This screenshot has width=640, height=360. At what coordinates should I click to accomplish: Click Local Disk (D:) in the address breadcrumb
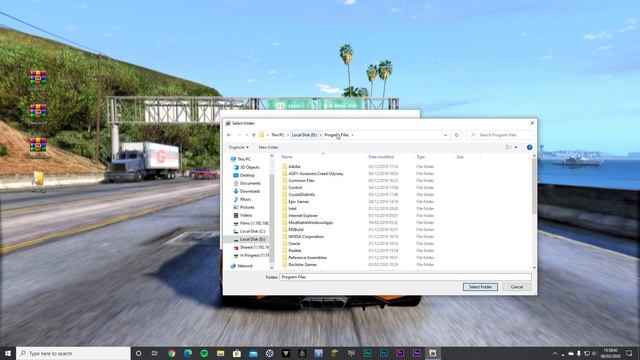(x=304, y=135)
